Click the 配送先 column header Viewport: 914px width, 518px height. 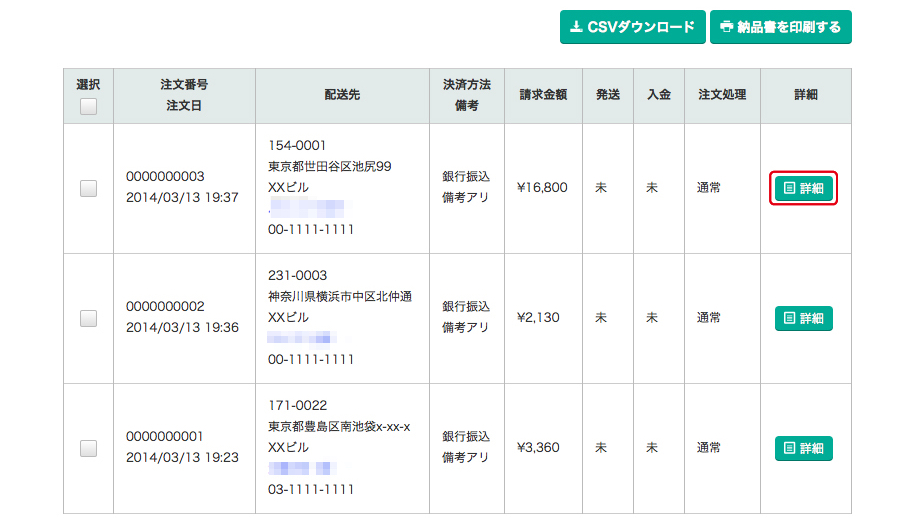click(x=342, y=95)
